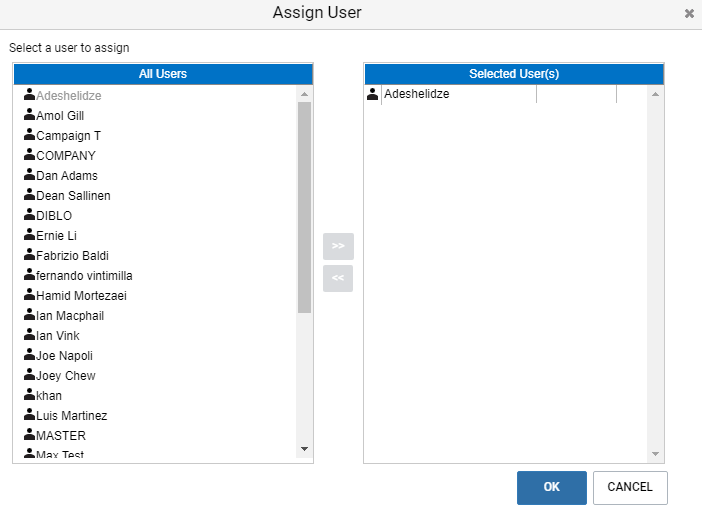Click All Users scrollbar down arrow
The height and width of the screenshot is (511, 702).
pos(304,449)
